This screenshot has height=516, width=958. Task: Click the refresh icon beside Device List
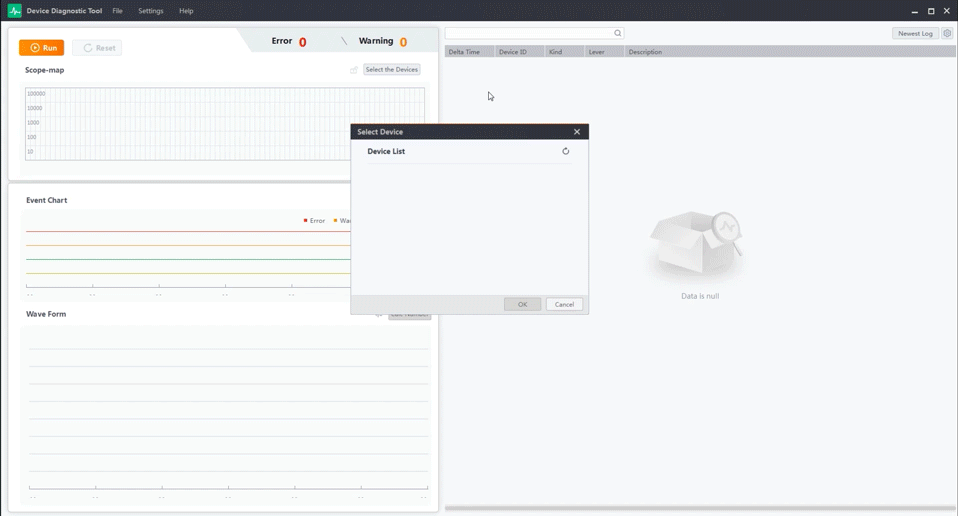565,152
